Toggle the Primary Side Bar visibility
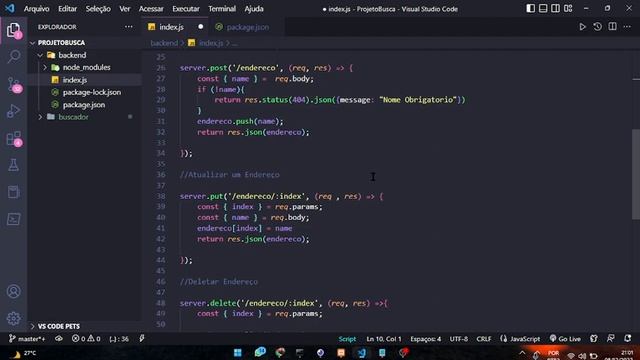 click(x=531, y=9)
